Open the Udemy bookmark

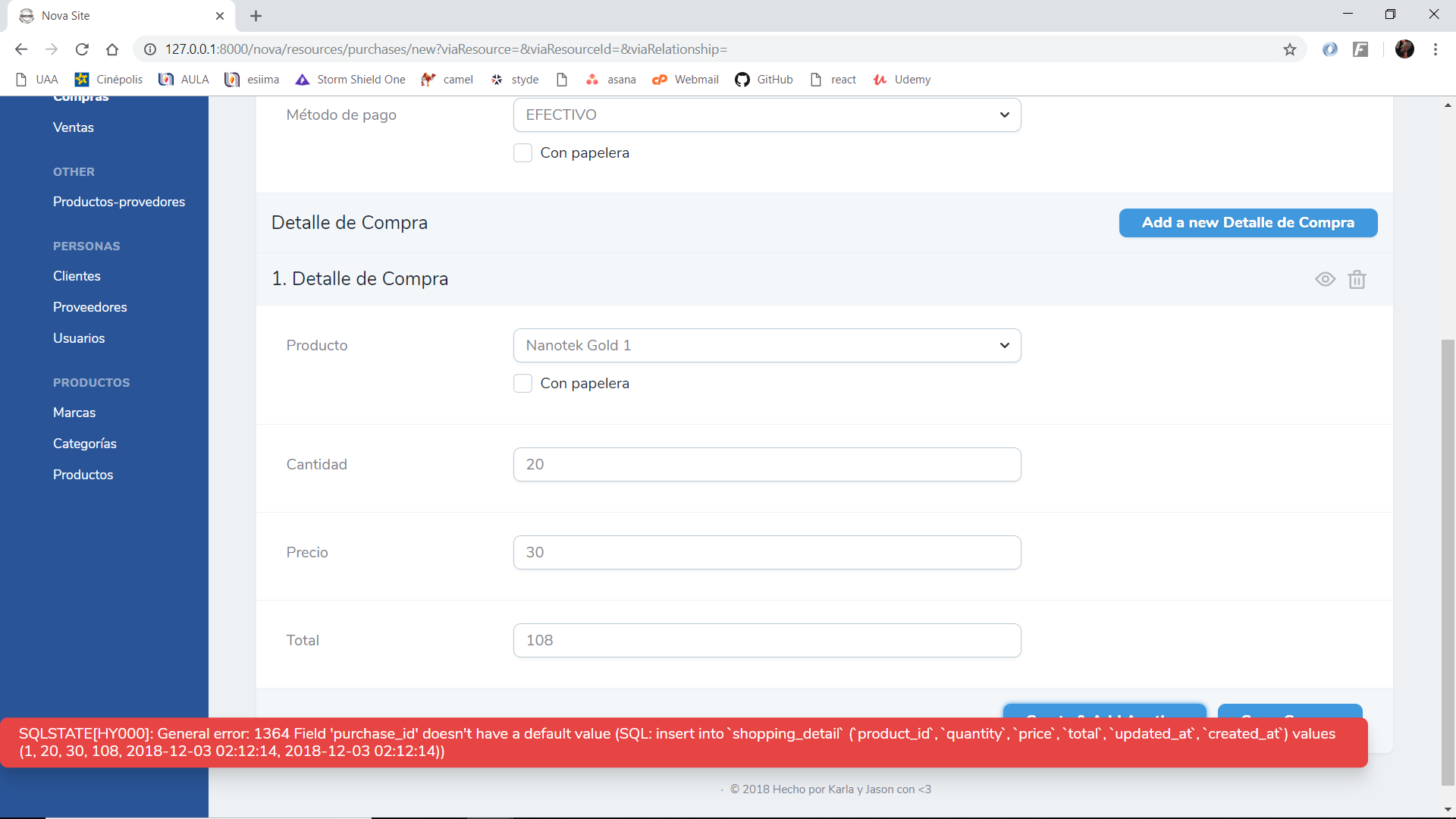tap(902, 80)
